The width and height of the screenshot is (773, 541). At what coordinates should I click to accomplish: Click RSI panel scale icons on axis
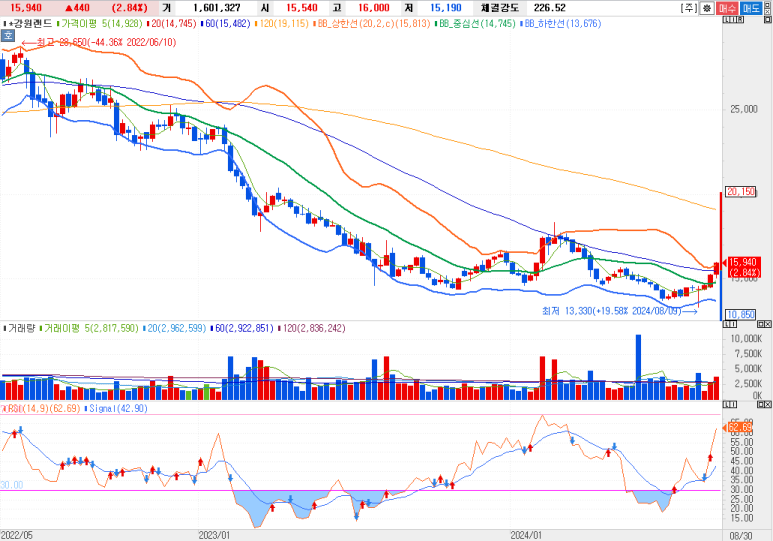tap(730, 404)
